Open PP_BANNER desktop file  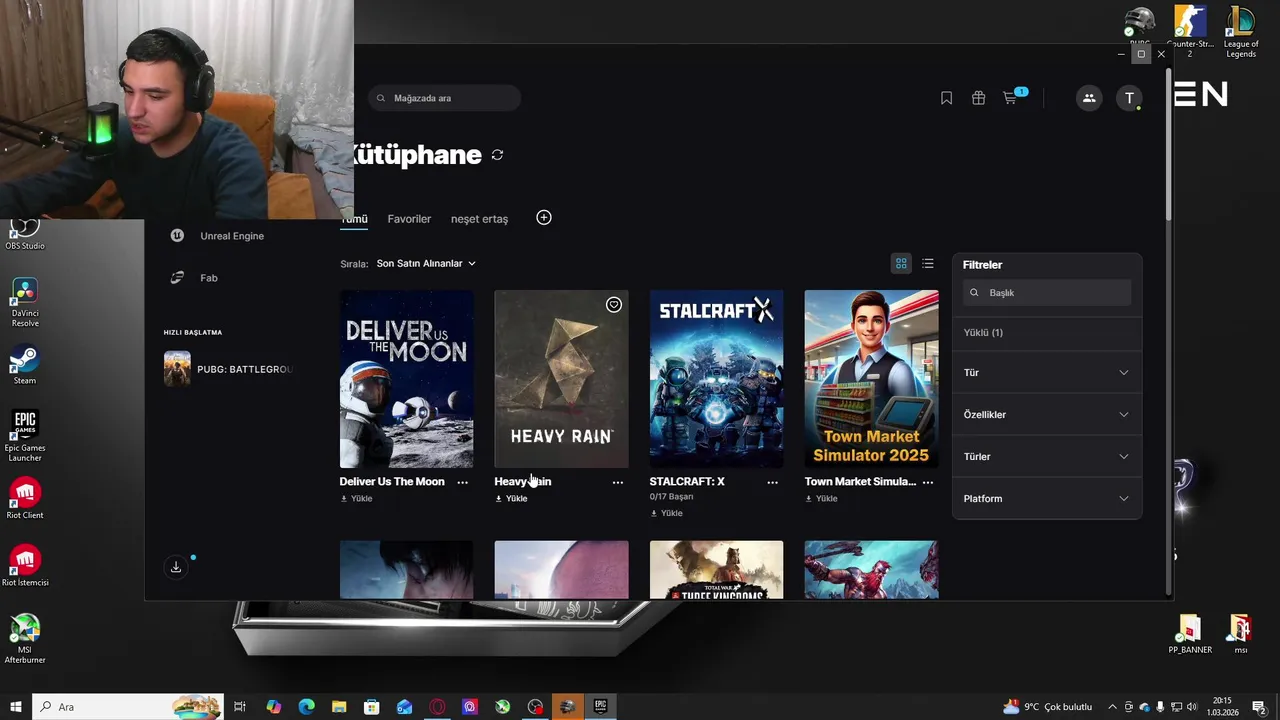click(1190, 635)
